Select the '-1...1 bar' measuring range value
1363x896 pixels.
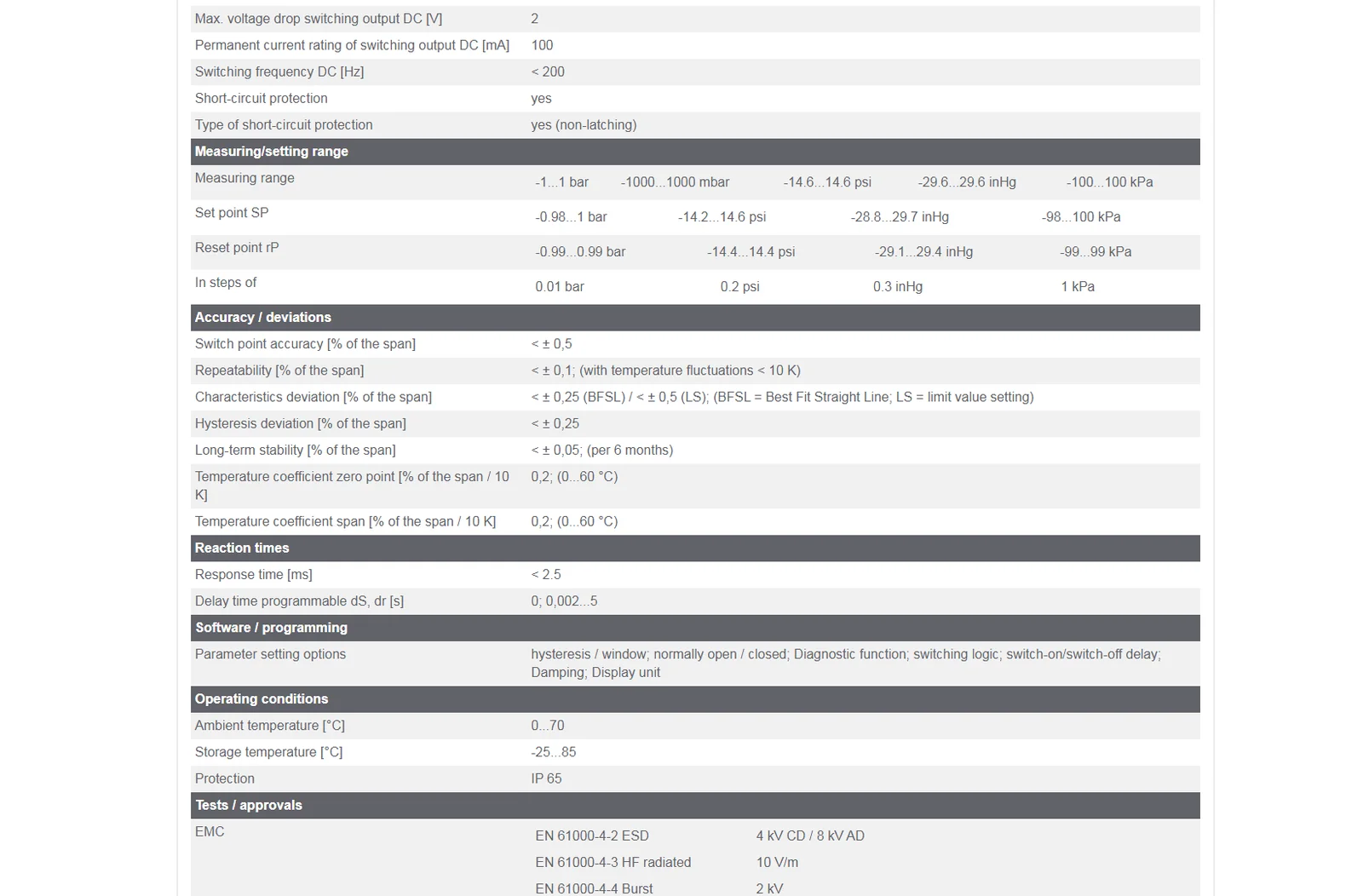click(x=562, y=182)
